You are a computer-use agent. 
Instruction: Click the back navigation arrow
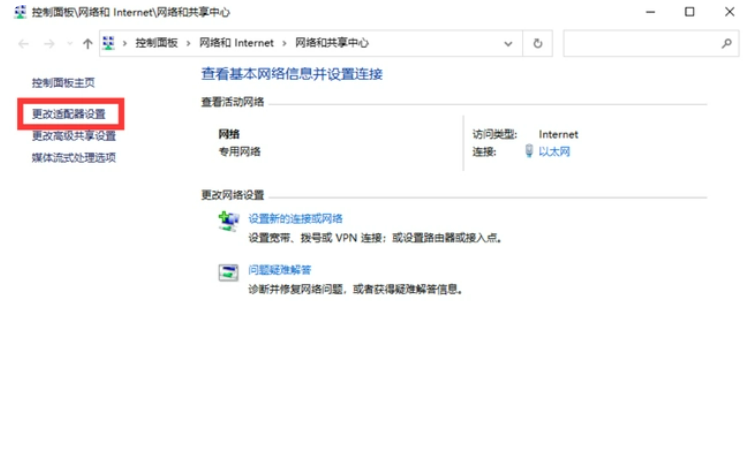[23, 44]
